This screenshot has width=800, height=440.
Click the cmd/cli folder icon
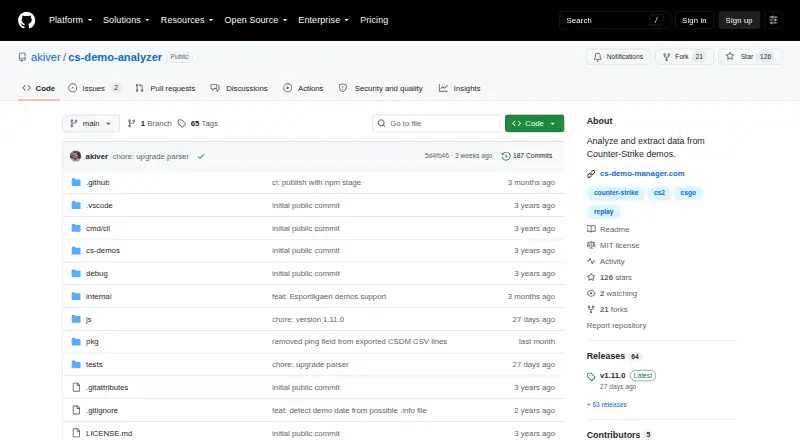point(76,228)
